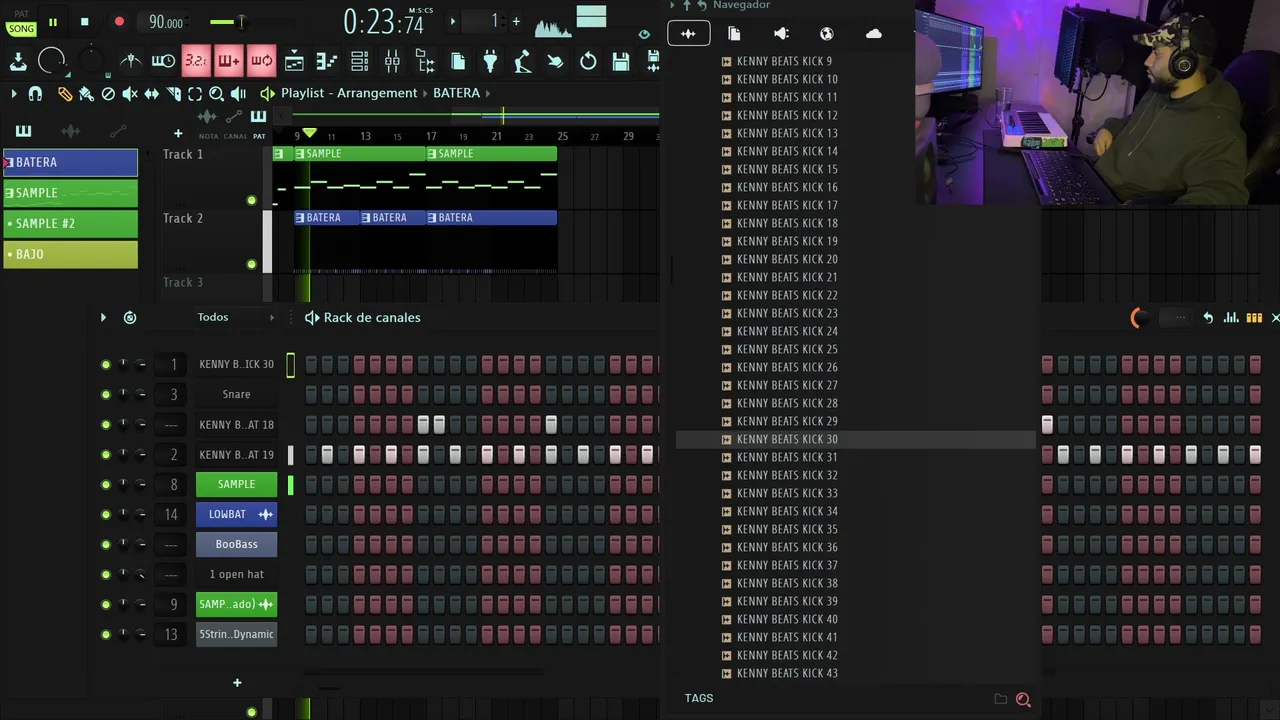Click the 1 open hat channel button

click(x=236, y=574)
